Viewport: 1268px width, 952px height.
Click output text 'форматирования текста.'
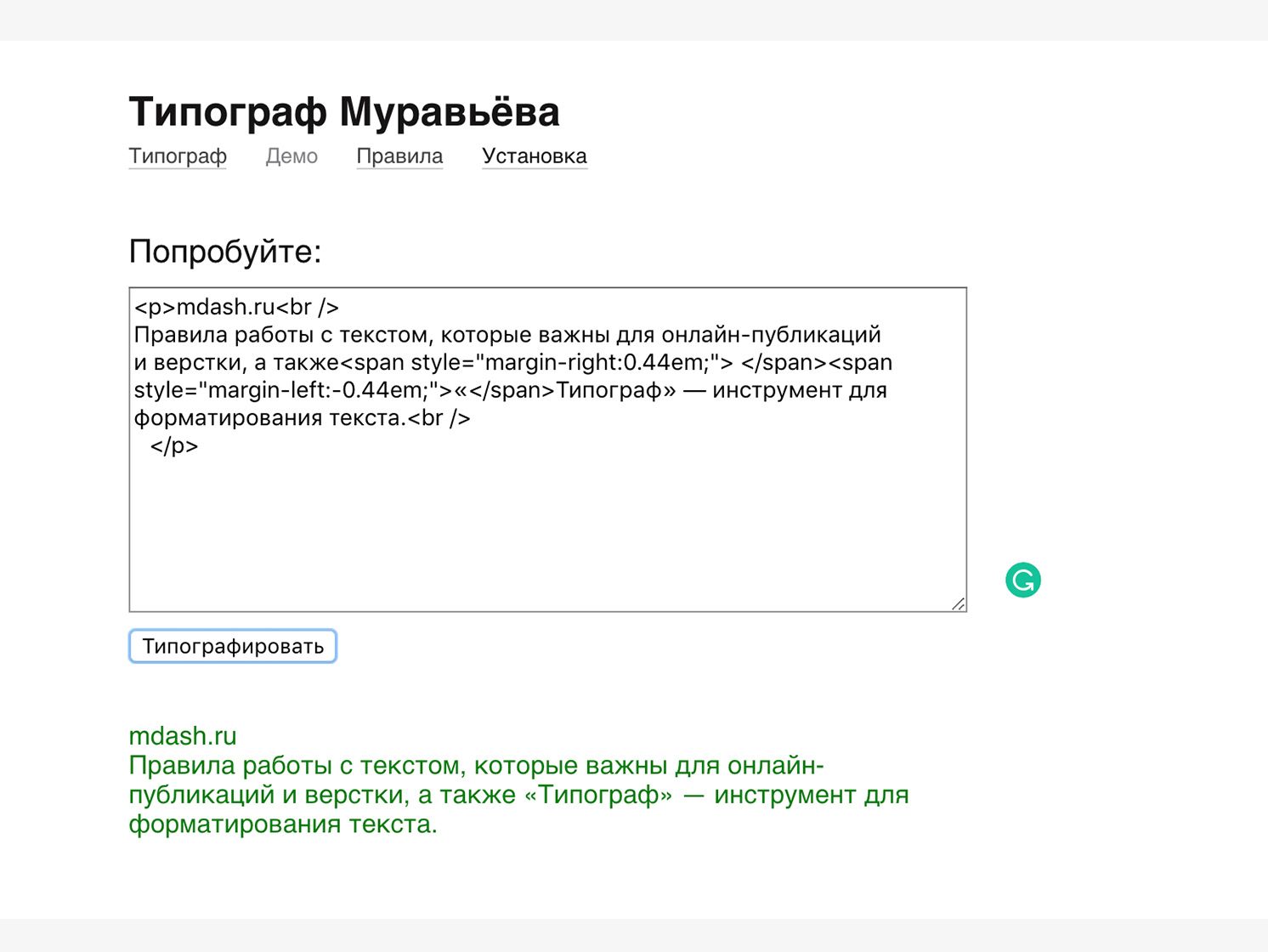(x=283, y=824)
